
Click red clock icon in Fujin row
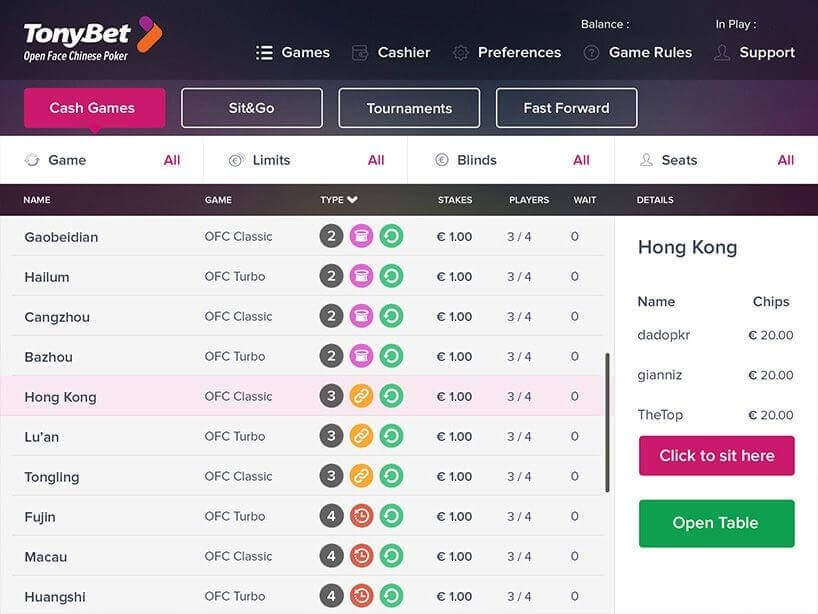(x=361, y=517)
